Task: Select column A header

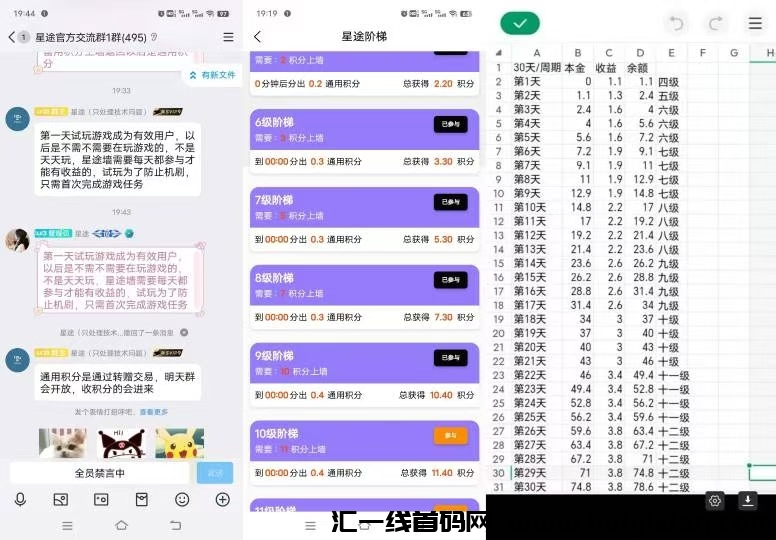Action: tap(536, 52)
